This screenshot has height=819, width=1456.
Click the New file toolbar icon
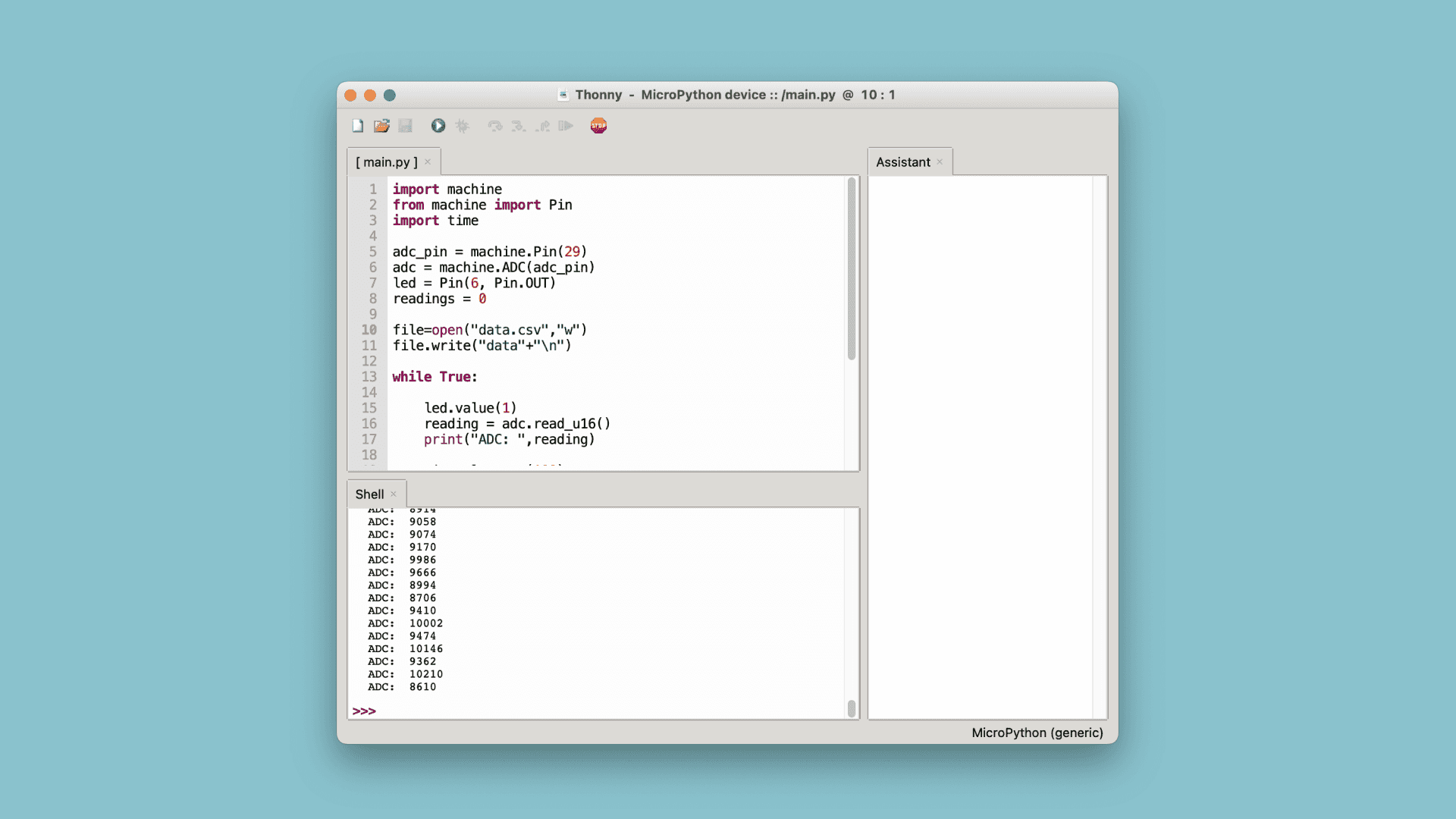point(358,126)
